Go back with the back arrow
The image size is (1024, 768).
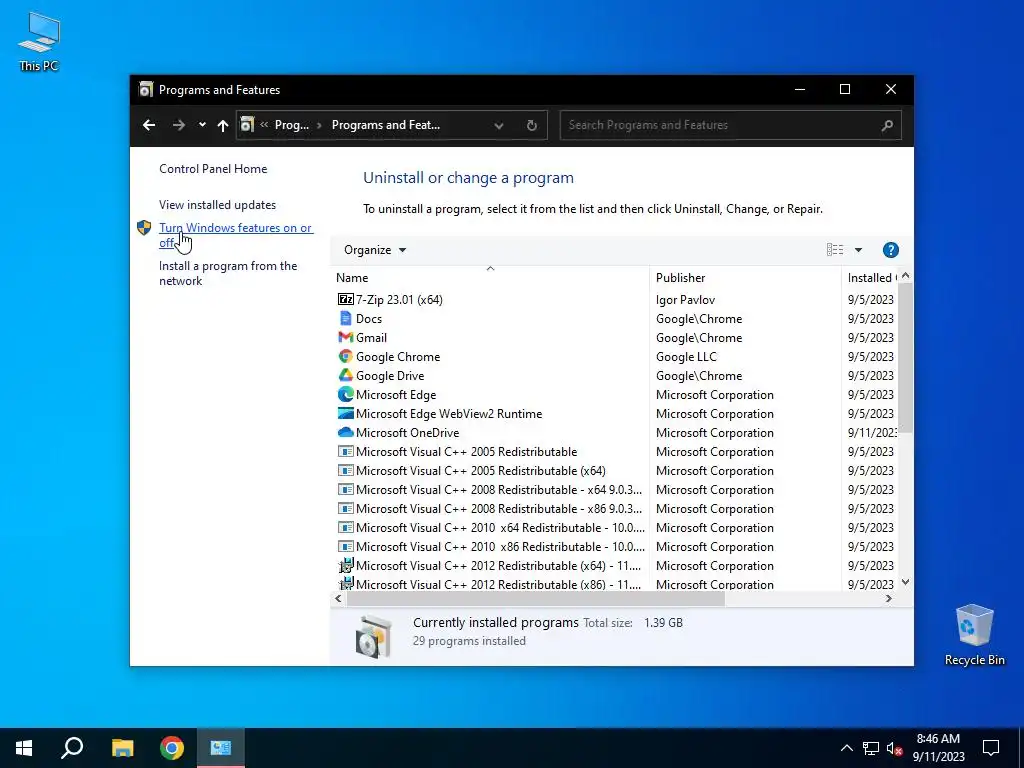149,125
